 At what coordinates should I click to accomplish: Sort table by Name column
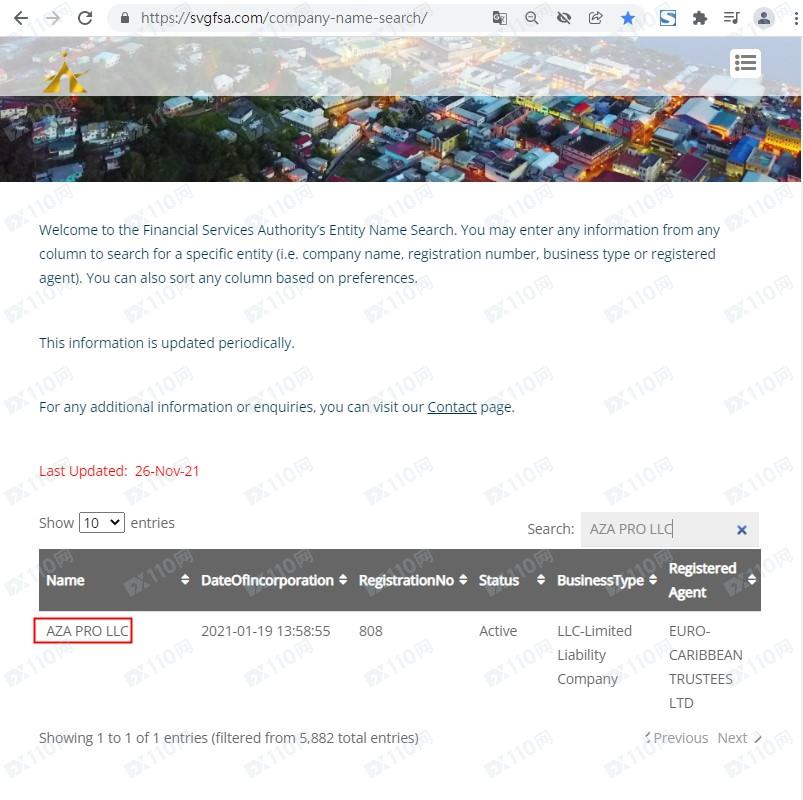tap(118, 580)
